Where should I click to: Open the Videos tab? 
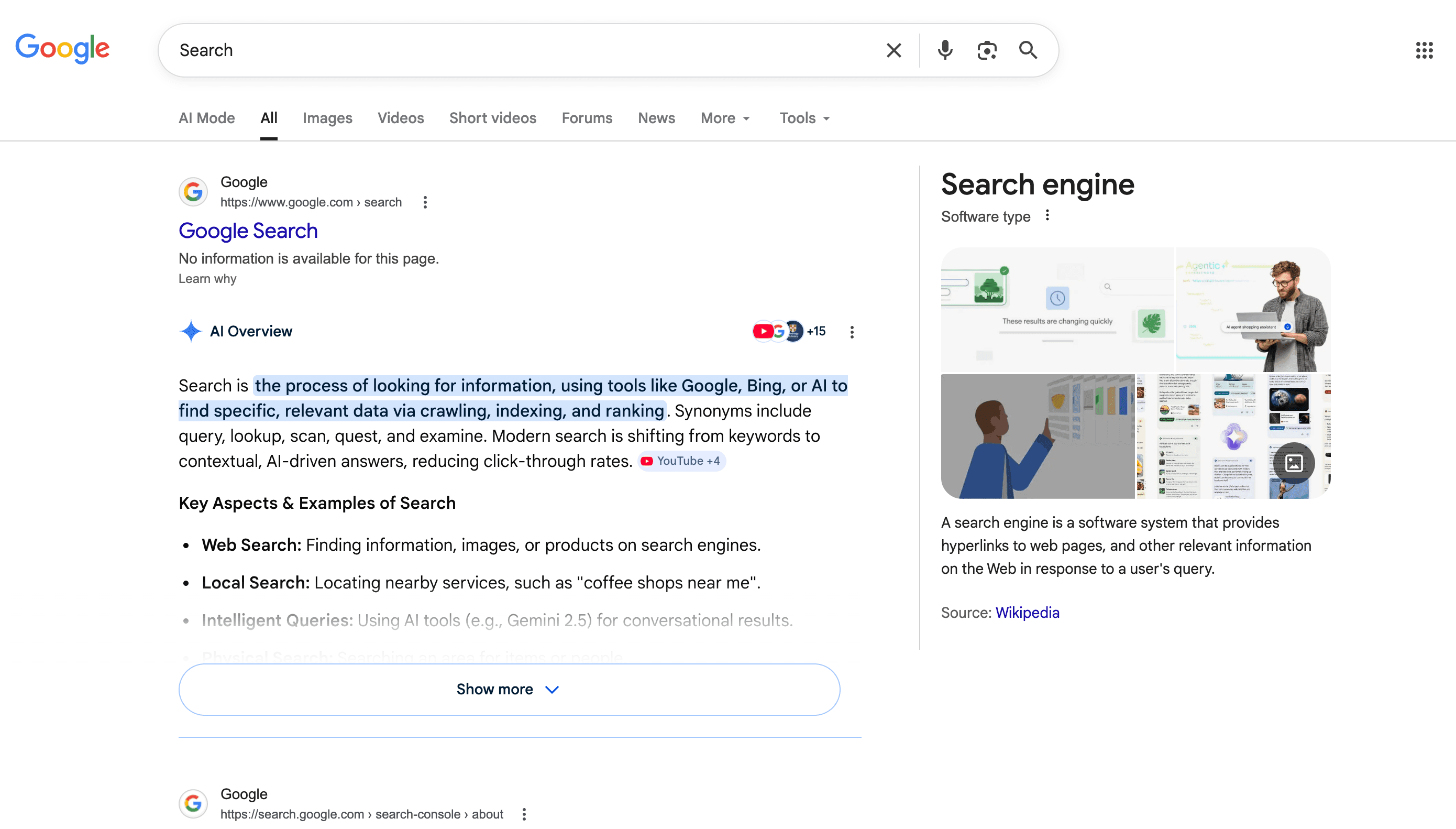tap(401, 118)
